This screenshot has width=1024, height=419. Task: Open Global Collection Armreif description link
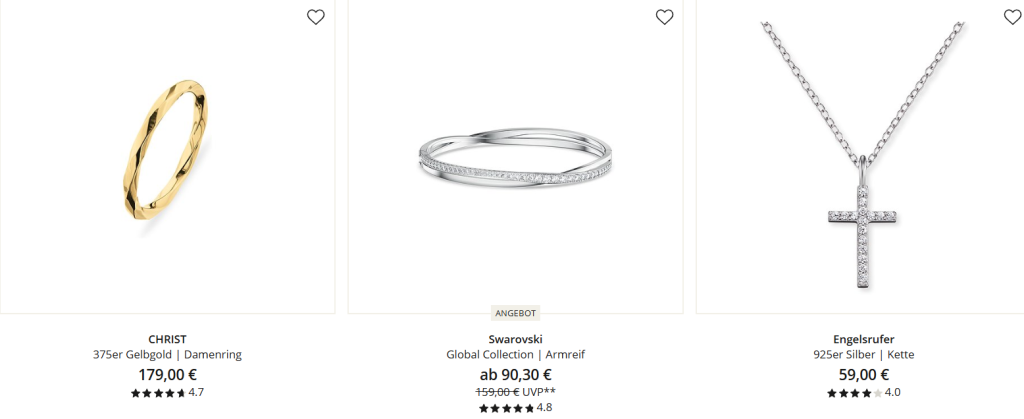(x=515, y=355)
